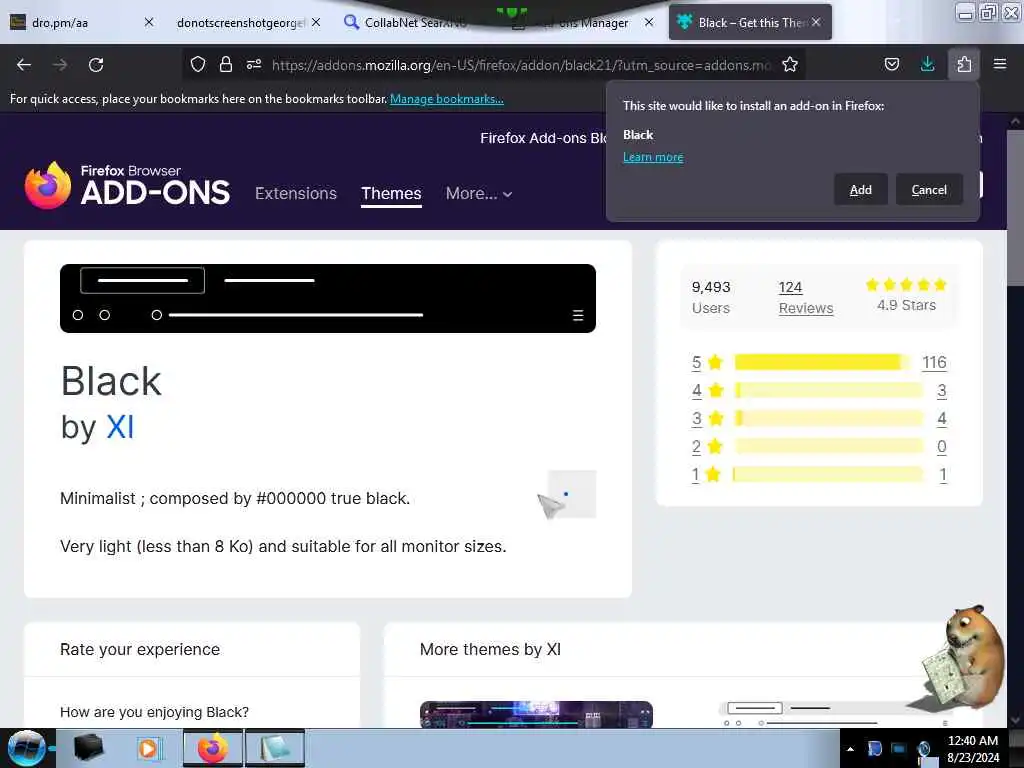Switch to Firefox in the taskbar
The width and height of the screenshot is (1024, 768).
click(213, 748)
